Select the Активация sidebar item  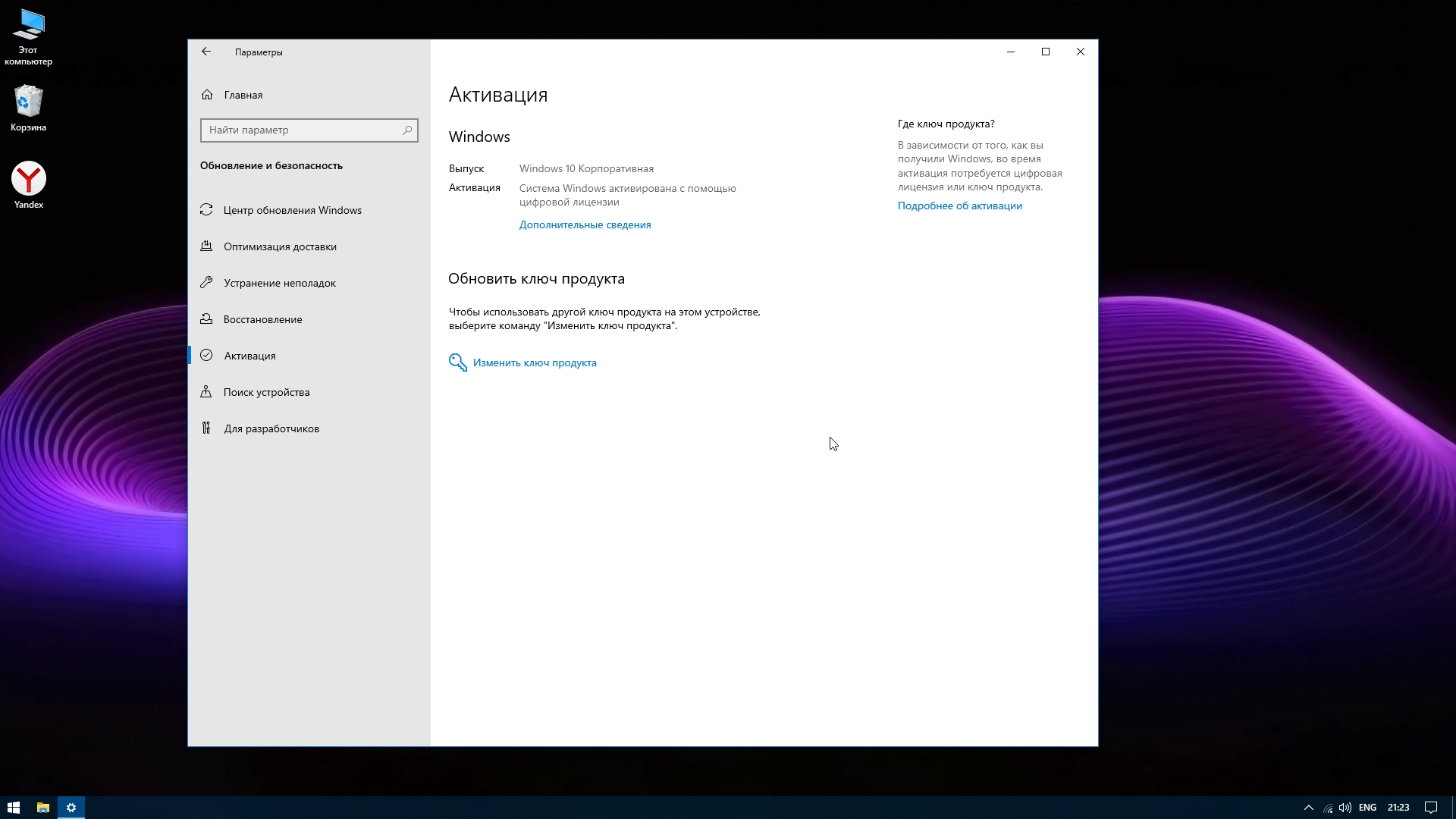click(249, 356)
